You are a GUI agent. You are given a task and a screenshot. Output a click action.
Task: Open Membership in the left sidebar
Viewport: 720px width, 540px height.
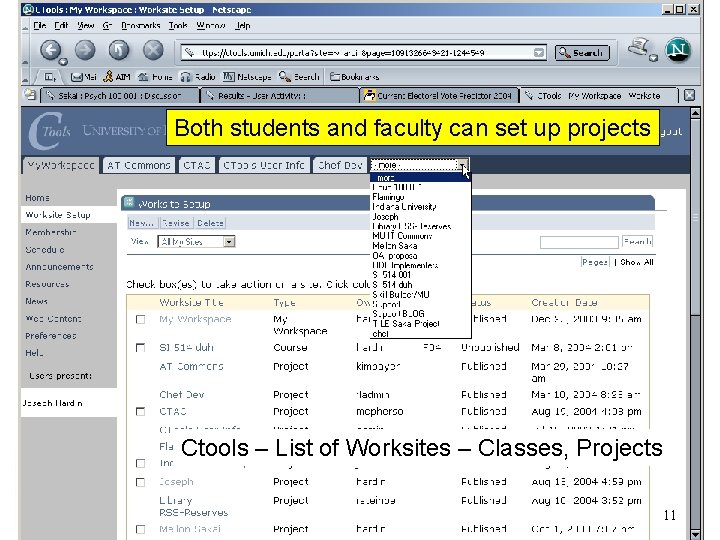51,232
